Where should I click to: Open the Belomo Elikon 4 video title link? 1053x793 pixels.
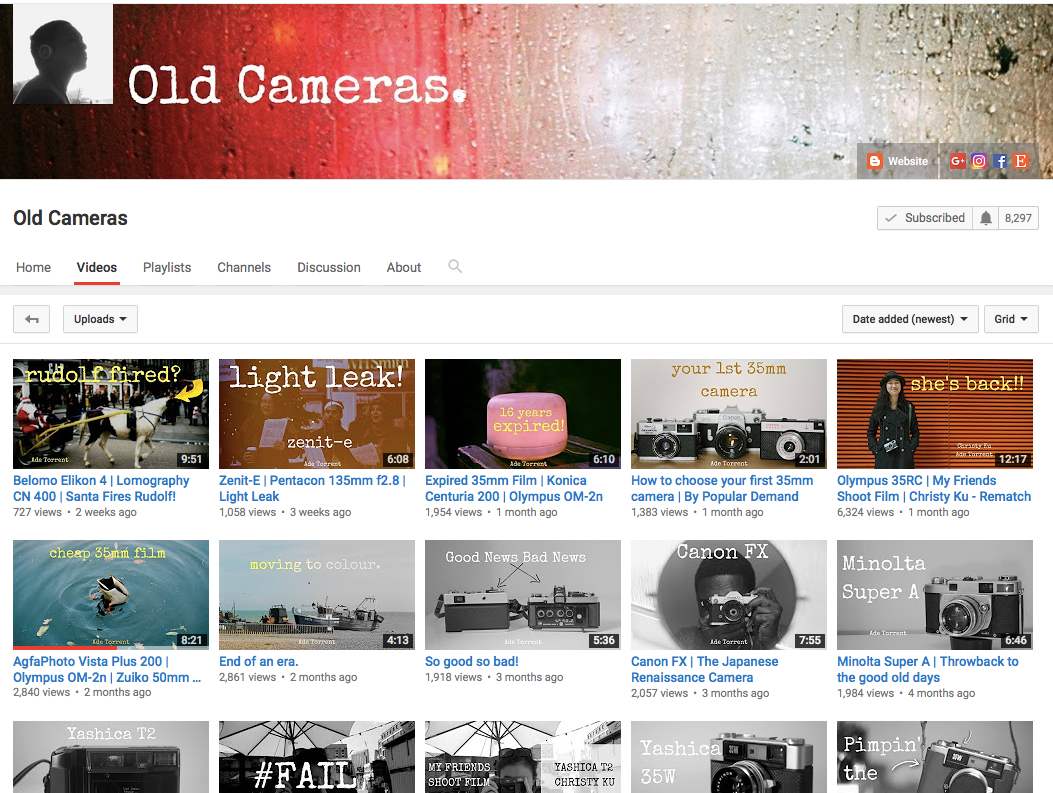101,489
